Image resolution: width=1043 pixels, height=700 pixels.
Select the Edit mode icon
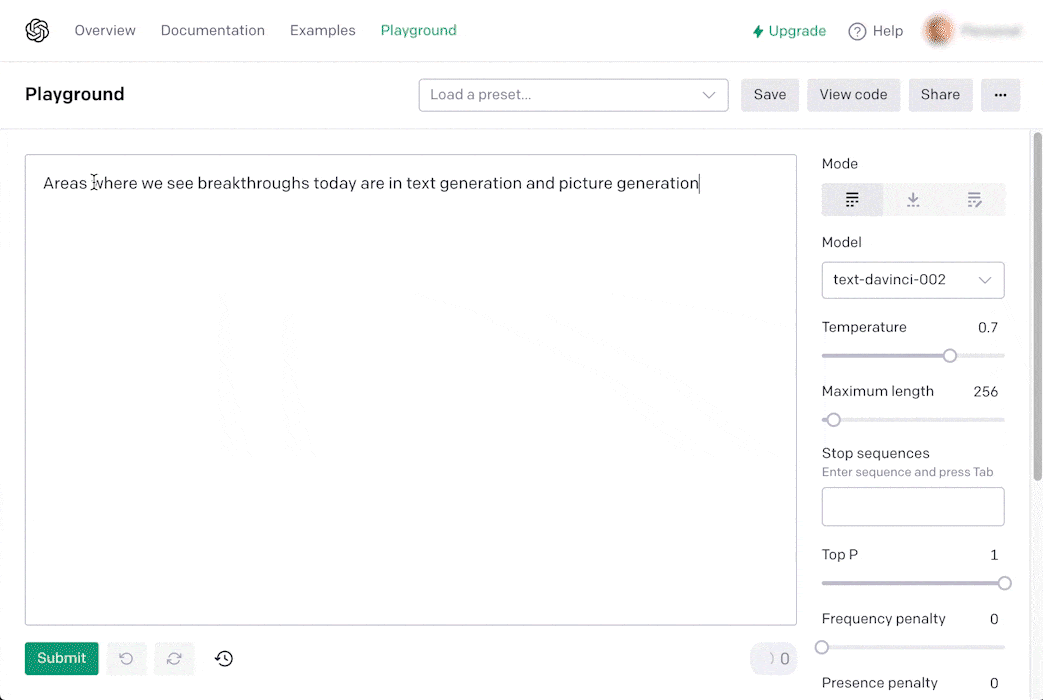[974, 200]
